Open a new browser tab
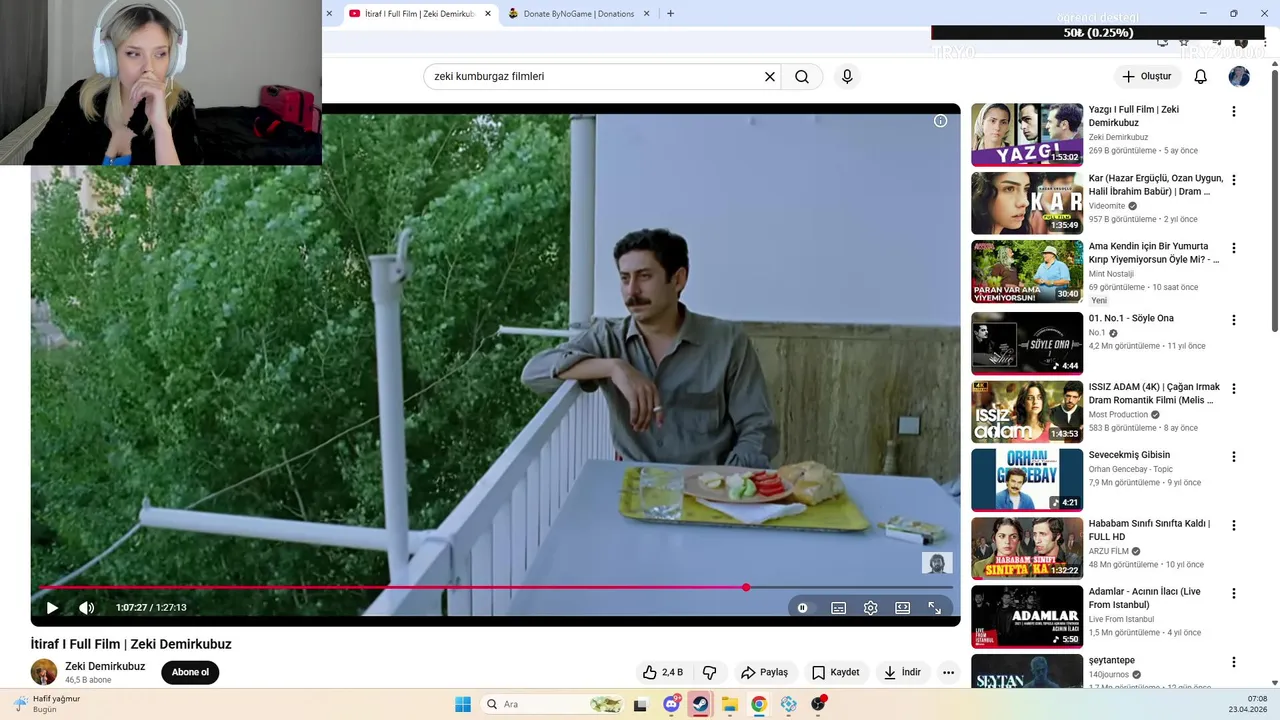The image size is (1280, 720). [670, 14]
